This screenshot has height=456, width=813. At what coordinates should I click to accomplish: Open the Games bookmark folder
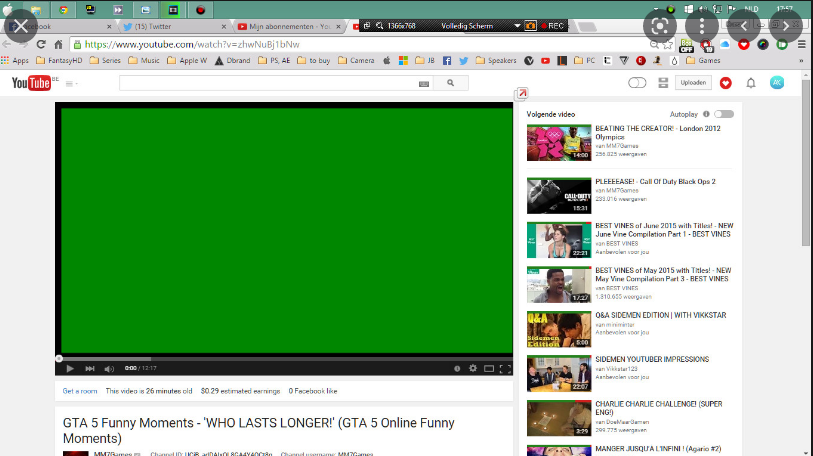703,61
